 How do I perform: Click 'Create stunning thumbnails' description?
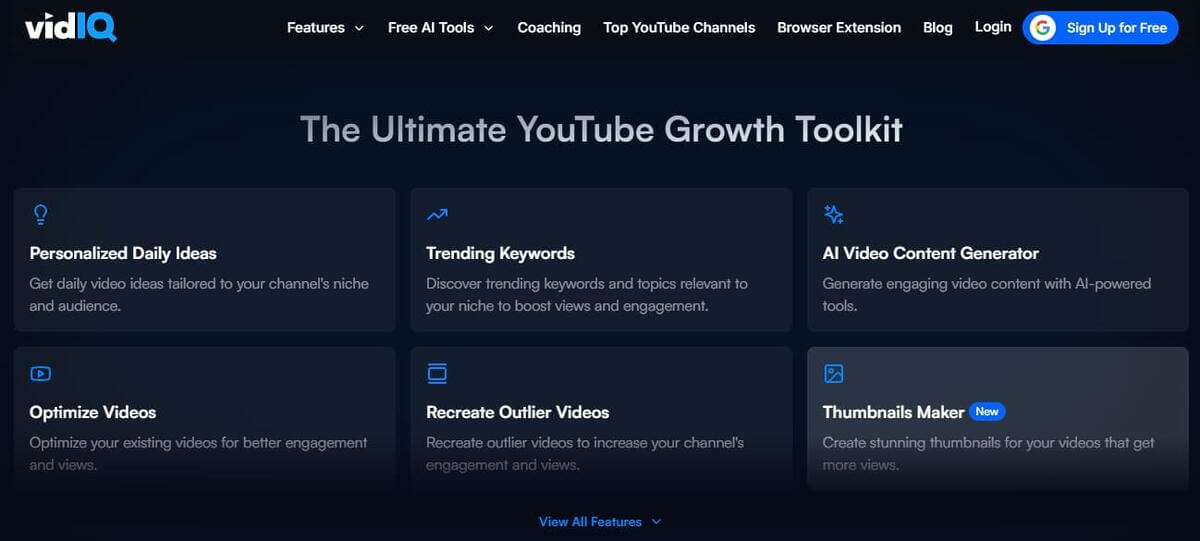pos(989,454)
